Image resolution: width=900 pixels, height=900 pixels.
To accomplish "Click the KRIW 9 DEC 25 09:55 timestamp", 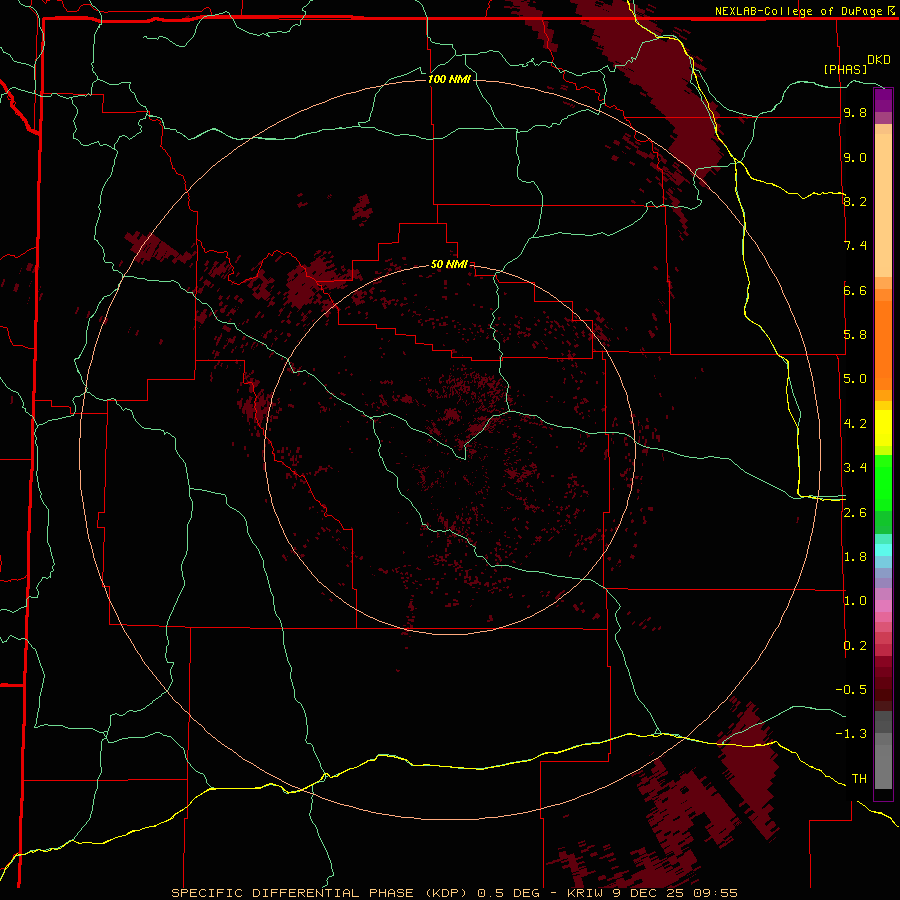I will click(x=652, y=893).
